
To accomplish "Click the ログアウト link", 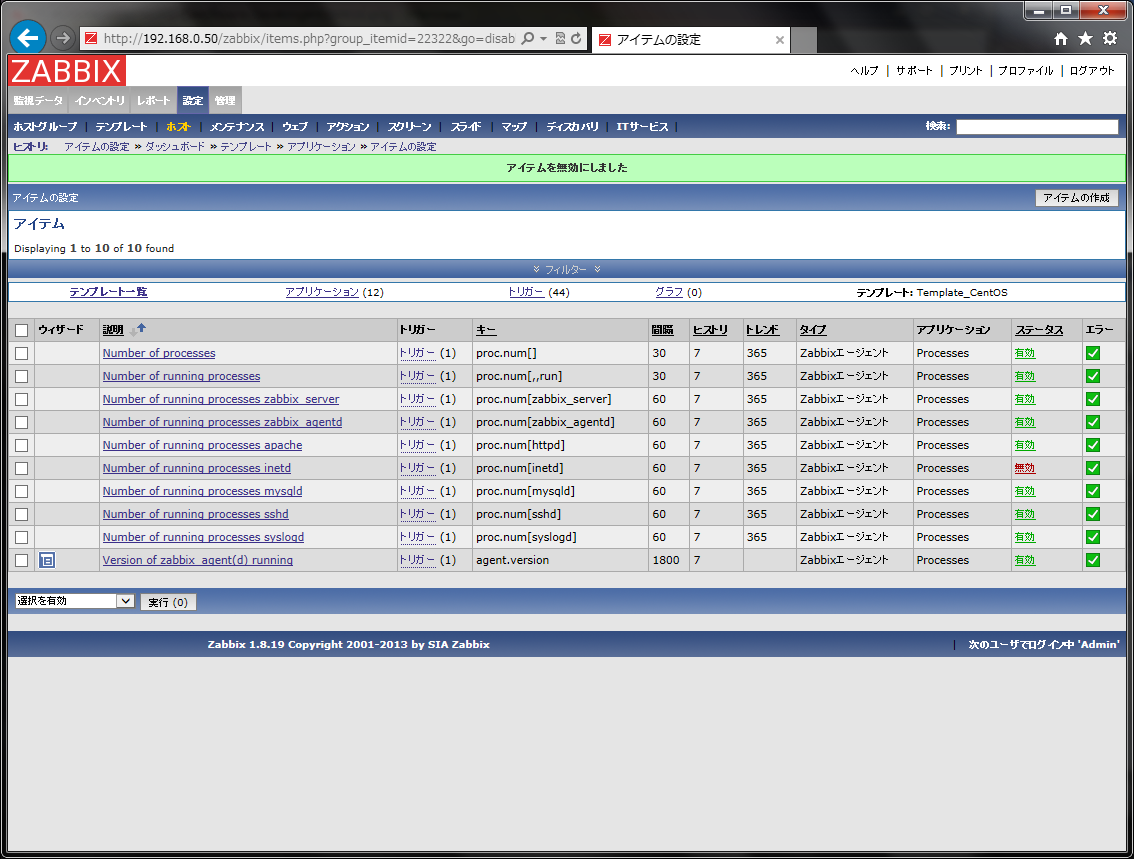I will [1092, 70].
